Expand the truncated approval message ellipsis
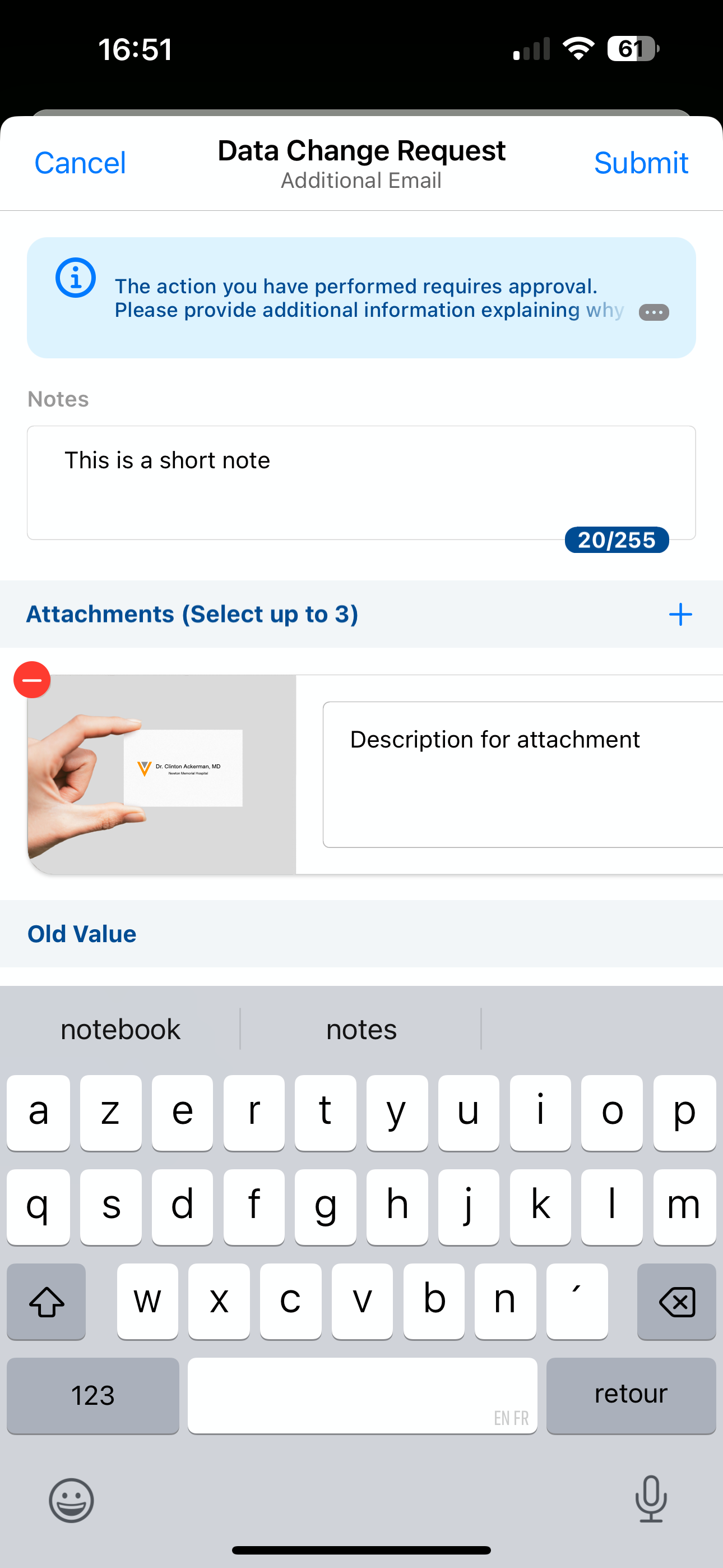Viewport: 723px width, 1568px height. coord(654,312)
